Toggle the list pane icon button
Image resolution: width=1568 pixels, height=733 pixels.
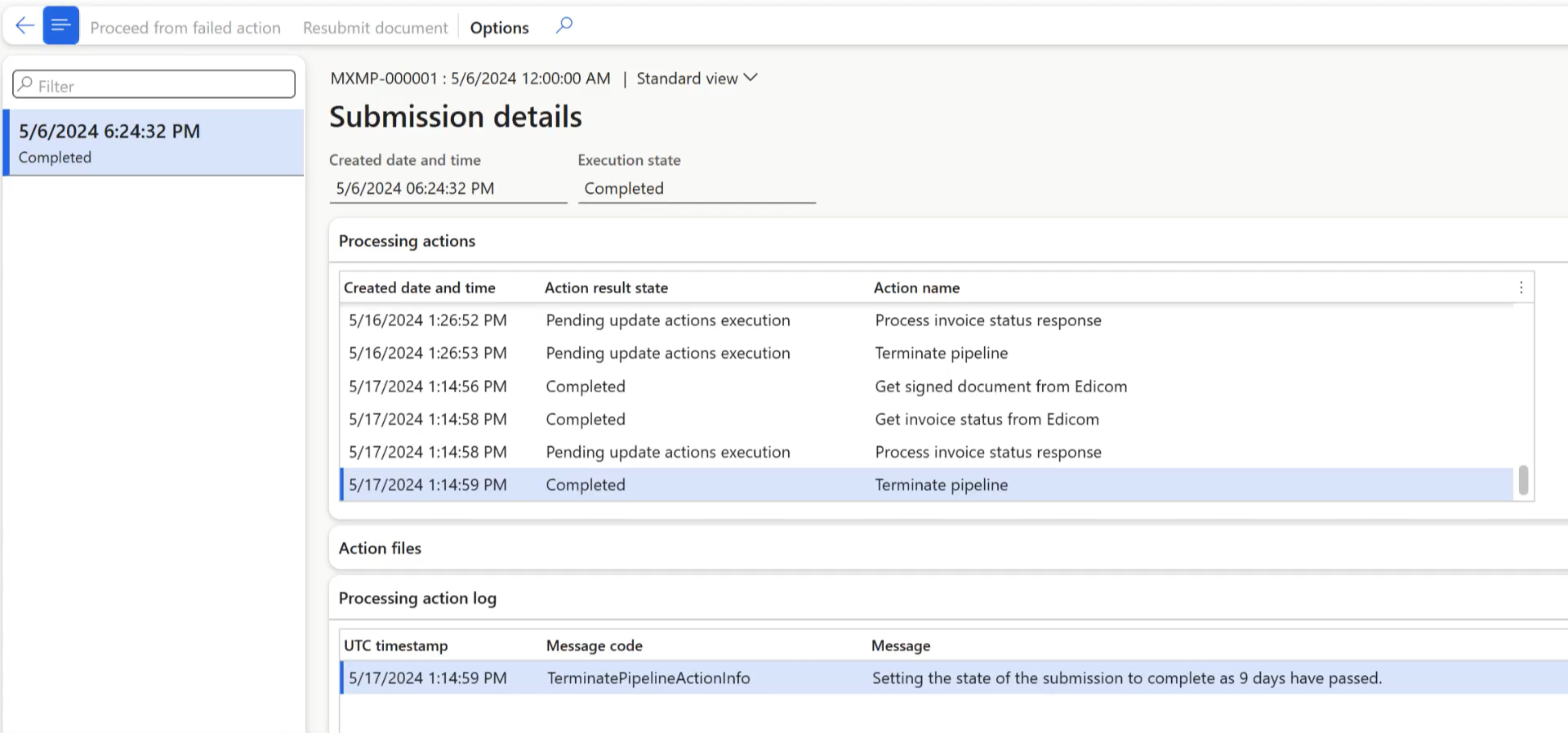(60, 26)
